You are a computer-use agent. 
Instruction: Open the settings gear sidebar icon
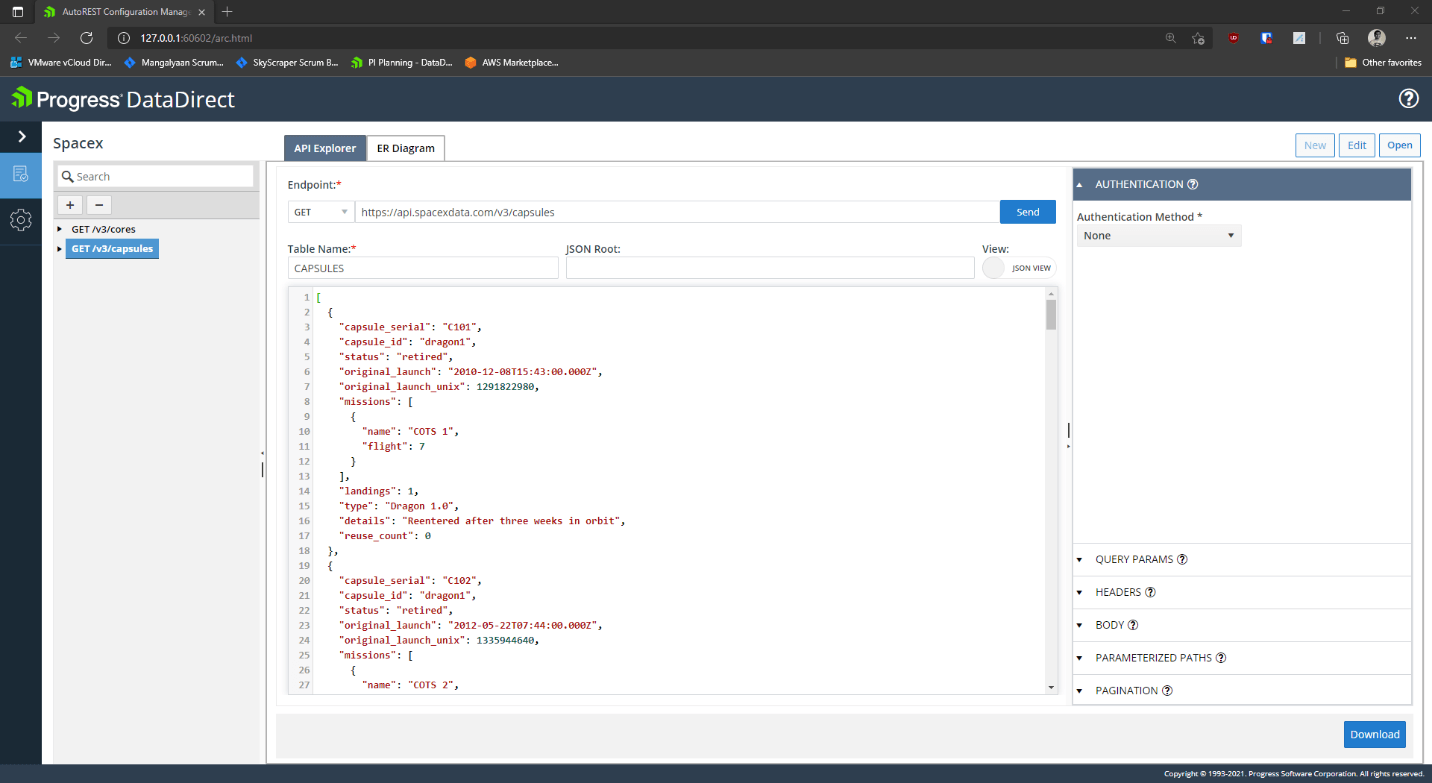[20, 219]
